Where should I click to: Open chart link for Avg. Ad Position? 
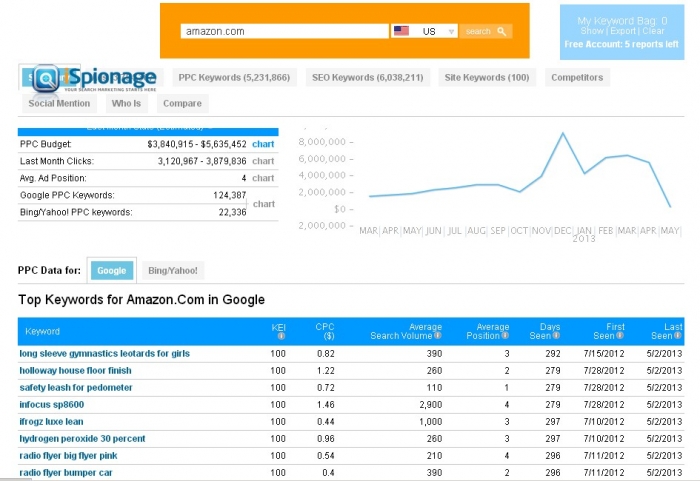pos(263,178)
